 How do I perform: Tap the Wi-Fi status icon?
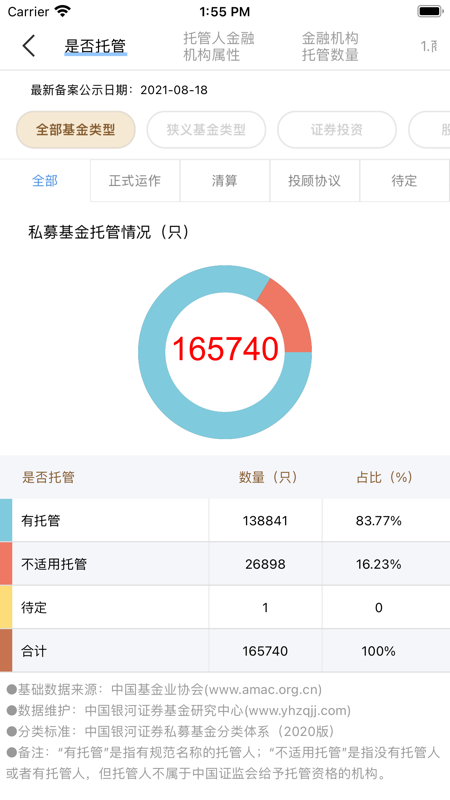point(63,11)
